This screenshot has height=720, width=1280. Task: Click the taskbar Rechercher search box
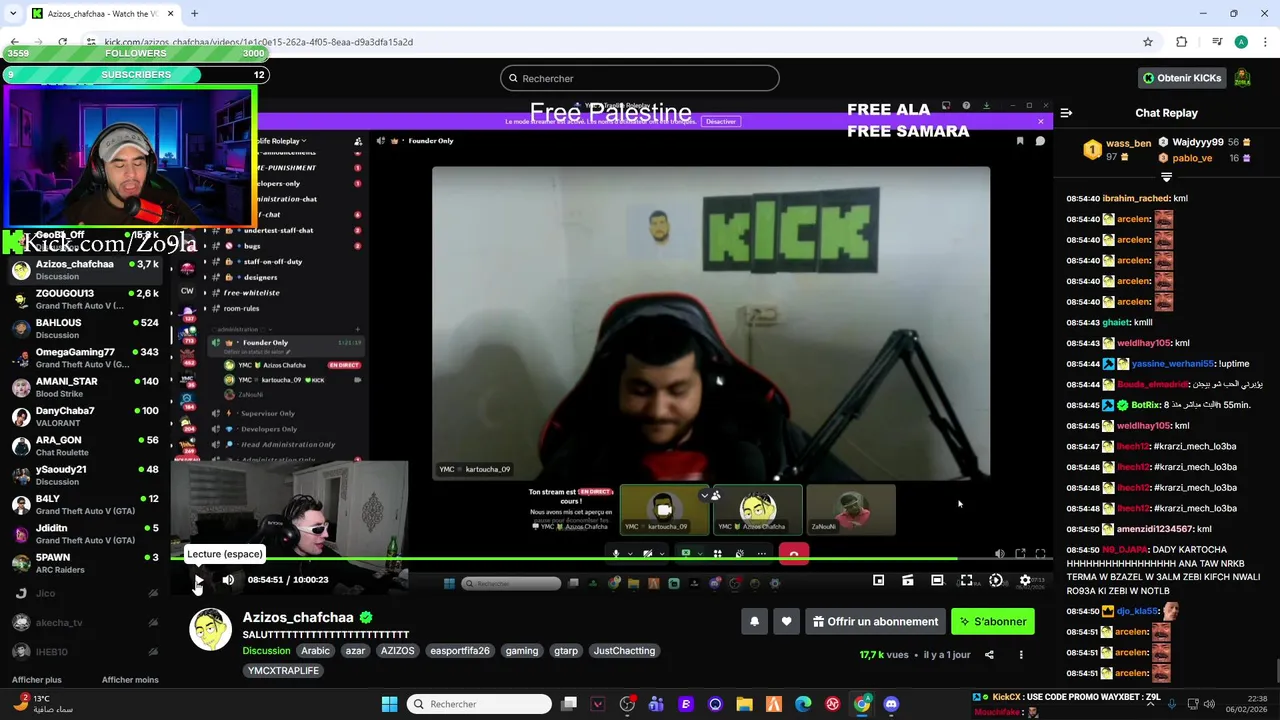click(480, 704)
